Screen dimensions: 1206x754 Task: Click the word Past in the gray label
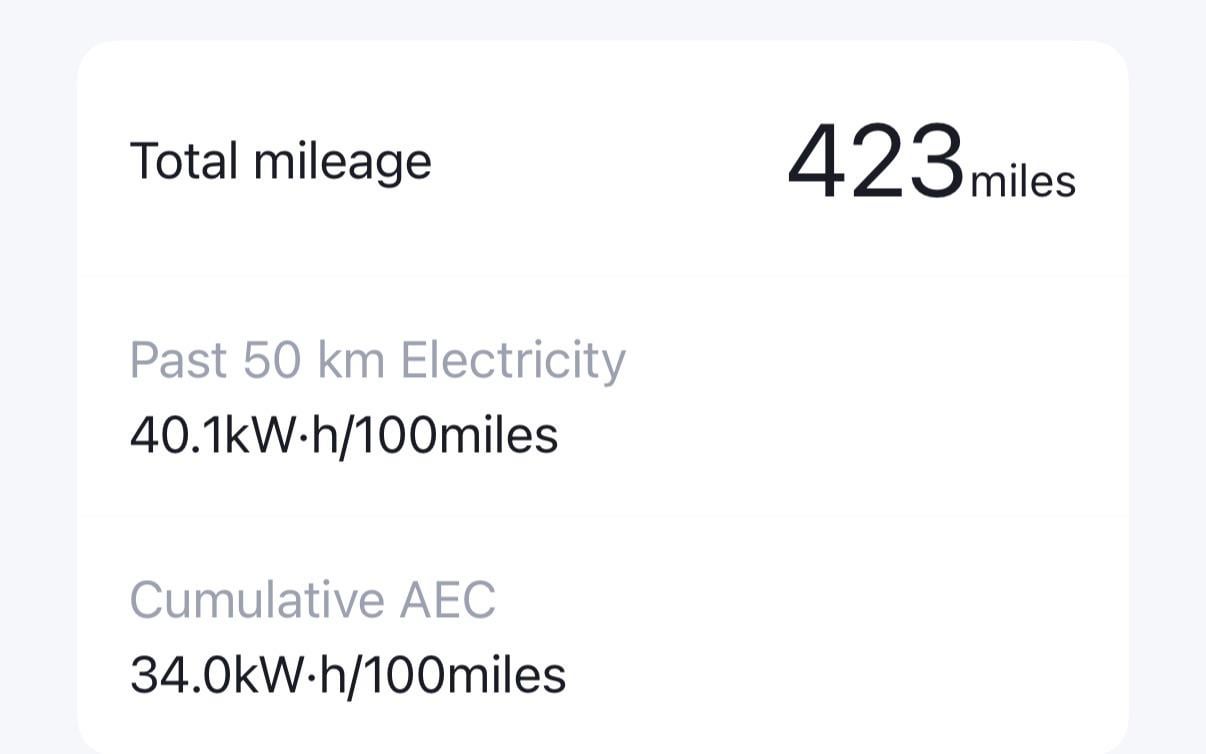pos(177,360)
